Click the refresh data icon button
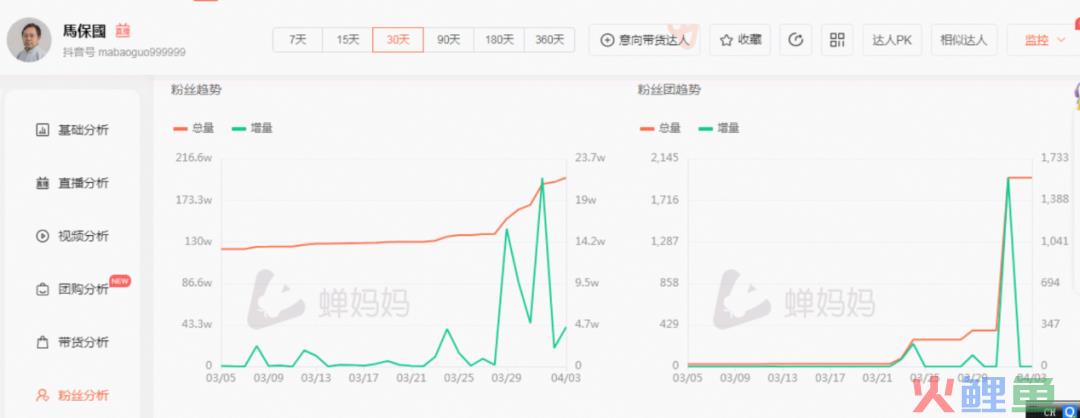This screenshot has width=1080, height=418. click(796, 40)
